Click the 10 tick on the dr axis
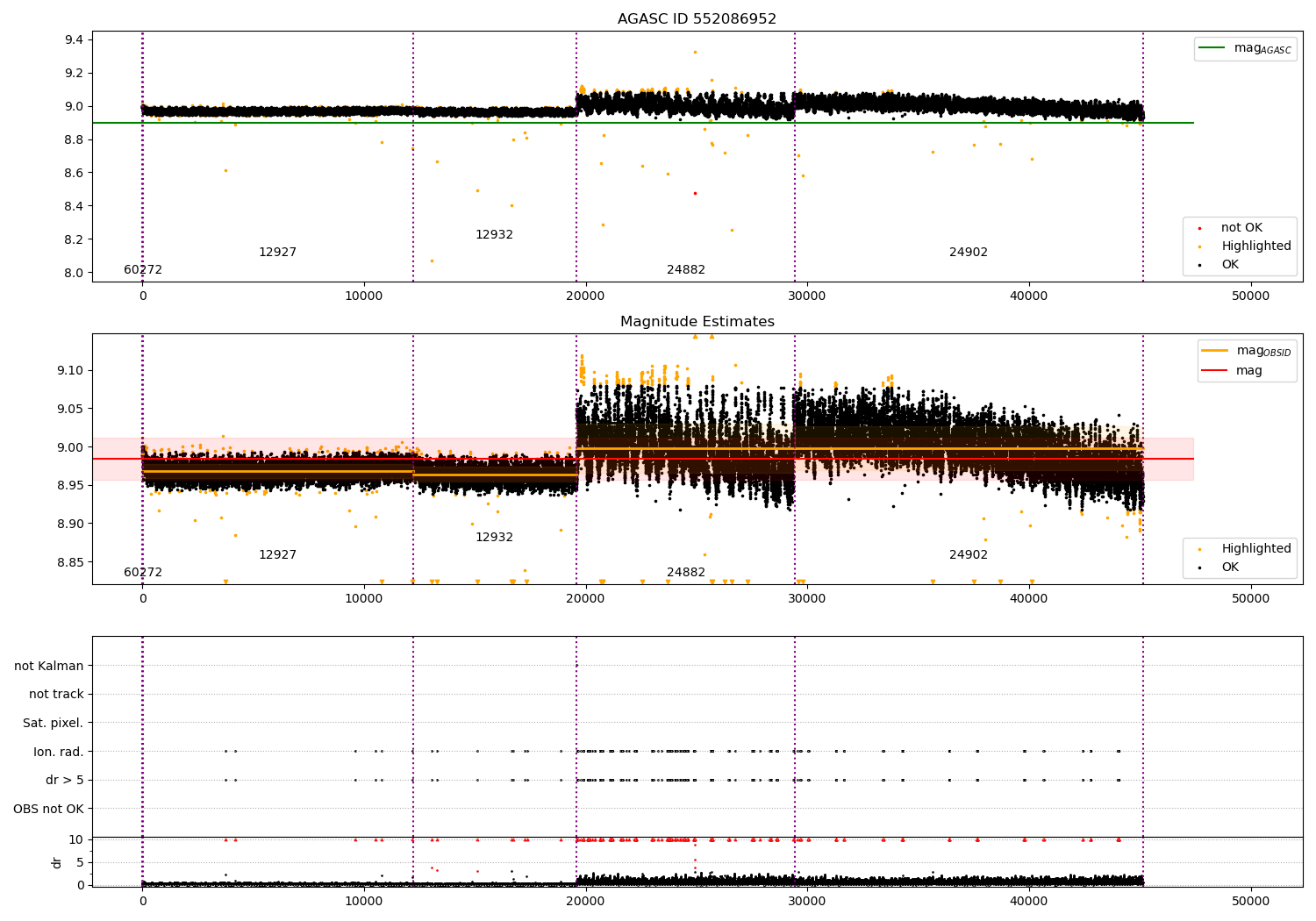The width and height of the screenshot is (1316, 921). [76, 840]
